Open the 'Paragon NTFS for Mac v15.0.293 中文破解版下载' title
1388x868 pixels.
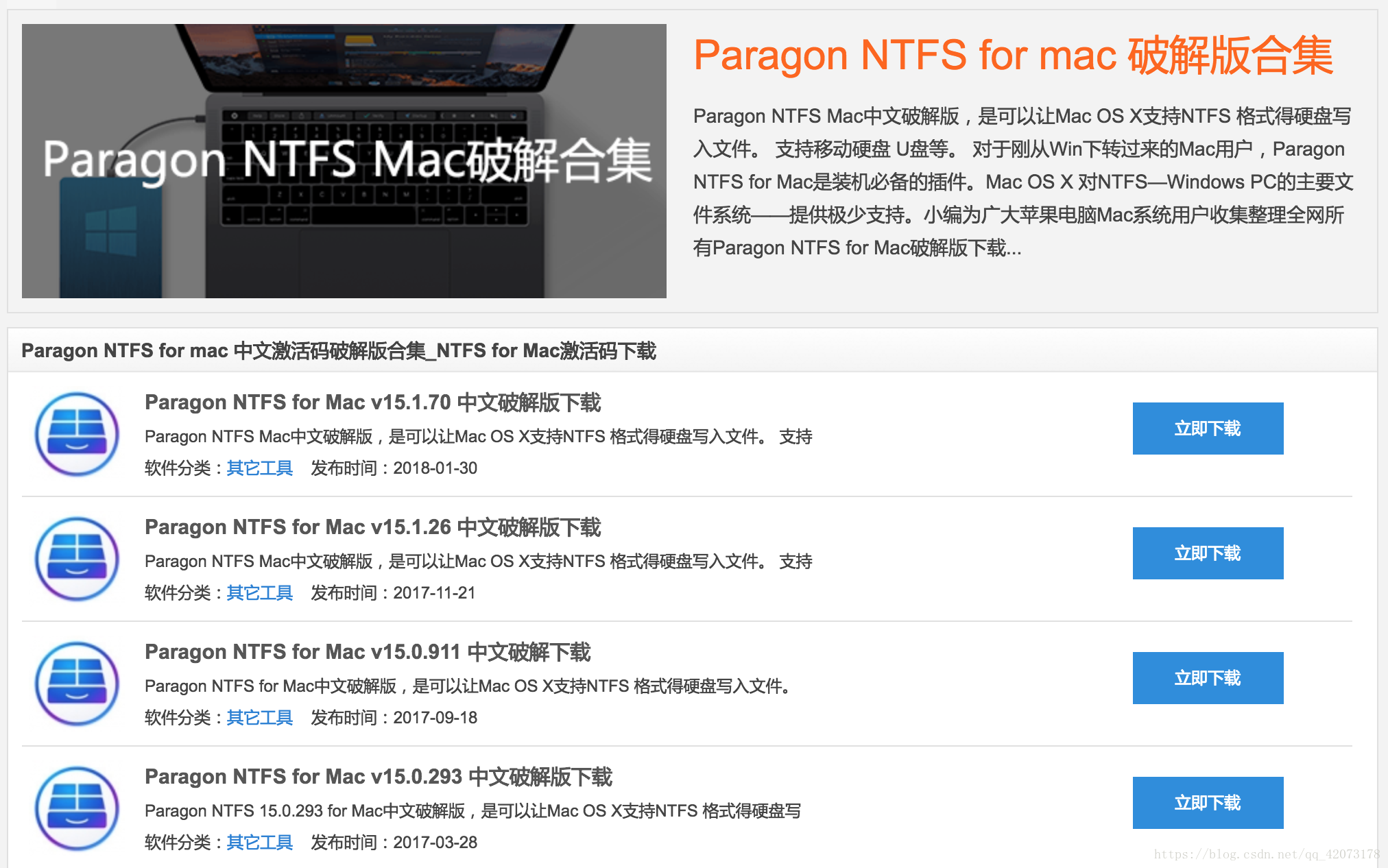379,777
